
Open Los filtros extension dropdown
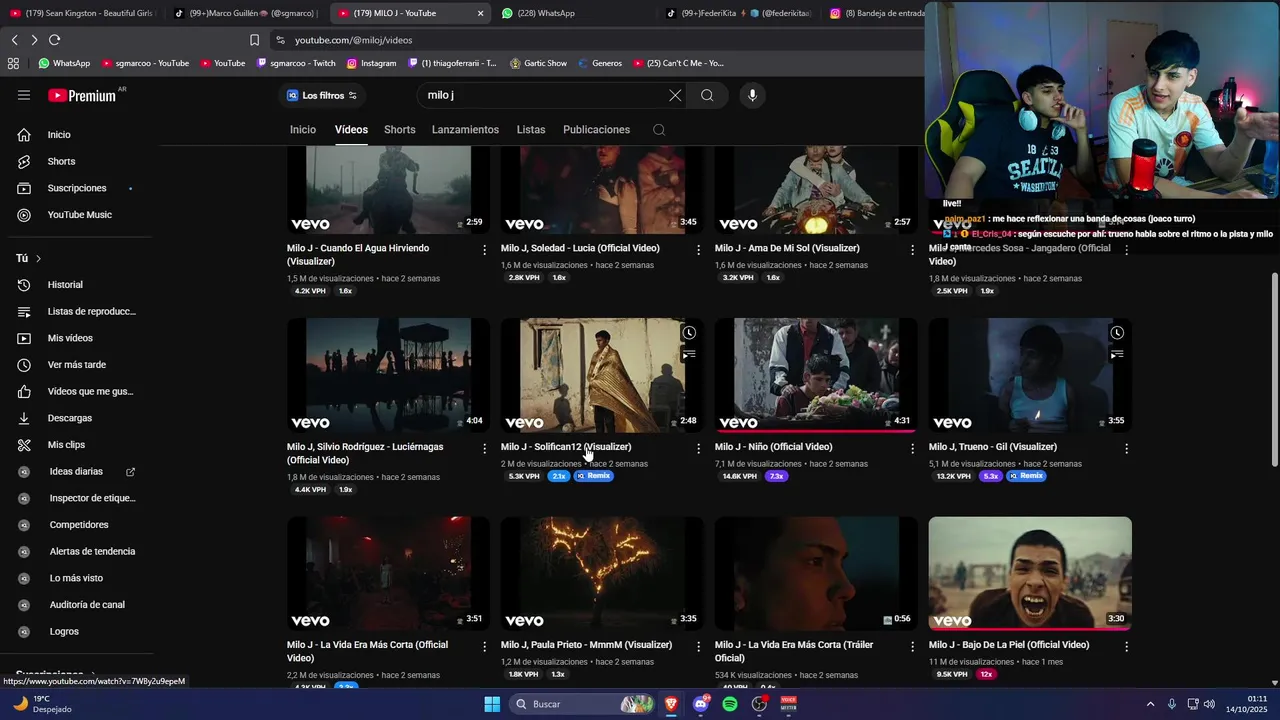click(x=322, y=95)
